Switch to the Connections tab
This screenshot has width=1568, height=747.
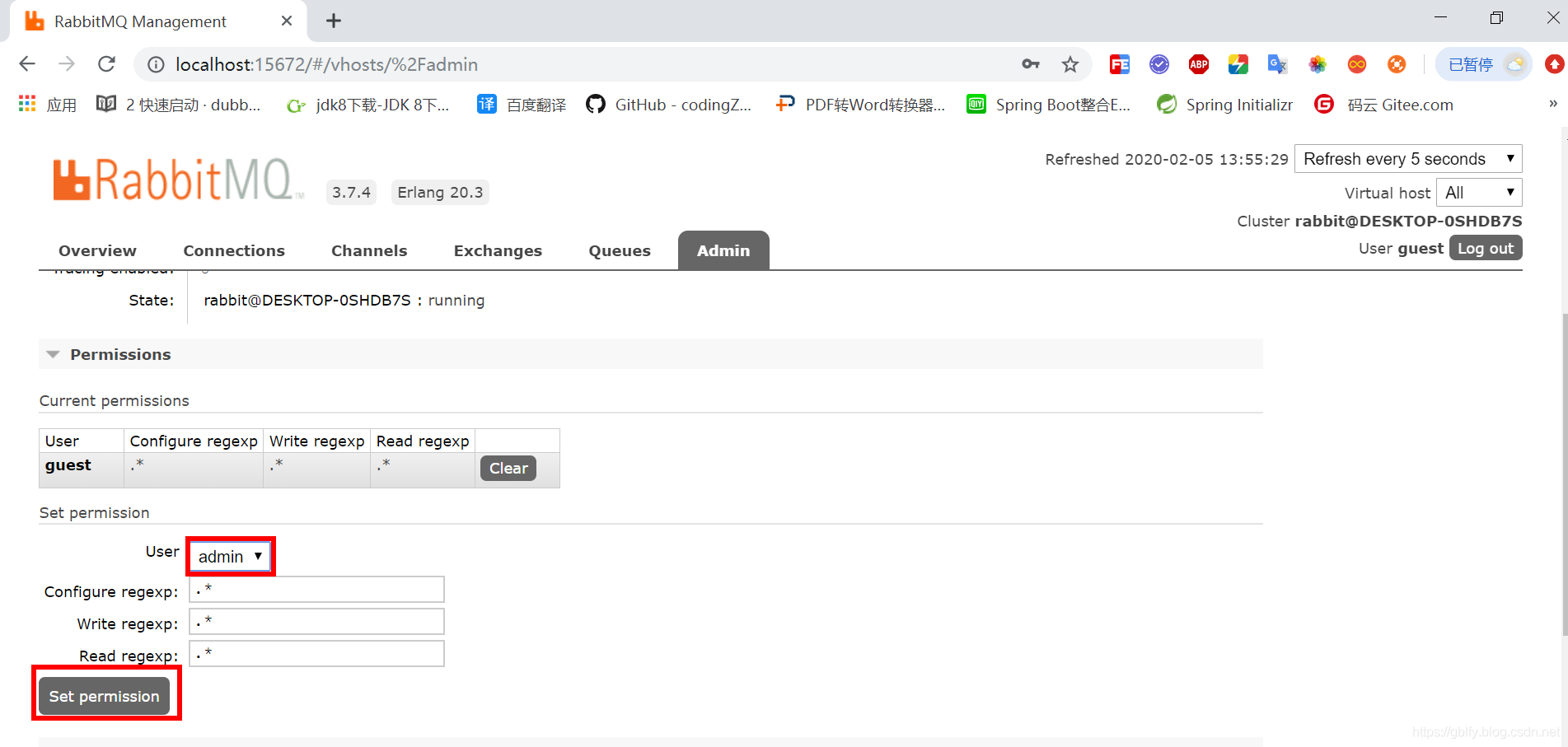tap(234, 250)
